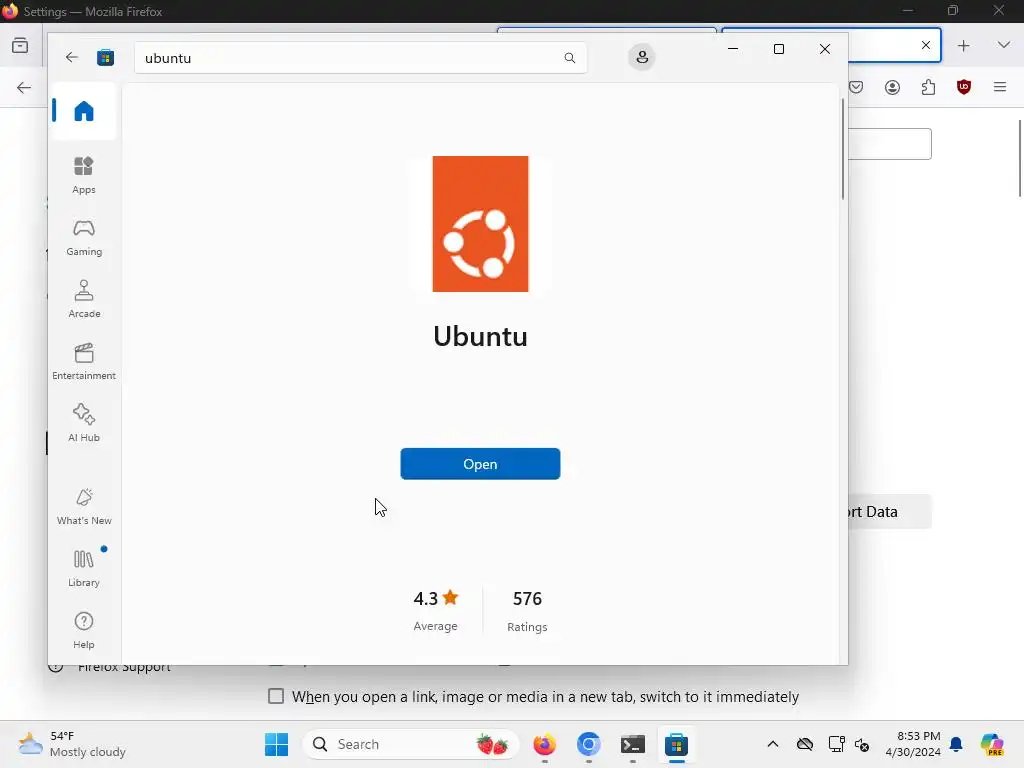Click the Import Data button in Firefox
Screen dimensions: 1024x768
pos(889,511)
